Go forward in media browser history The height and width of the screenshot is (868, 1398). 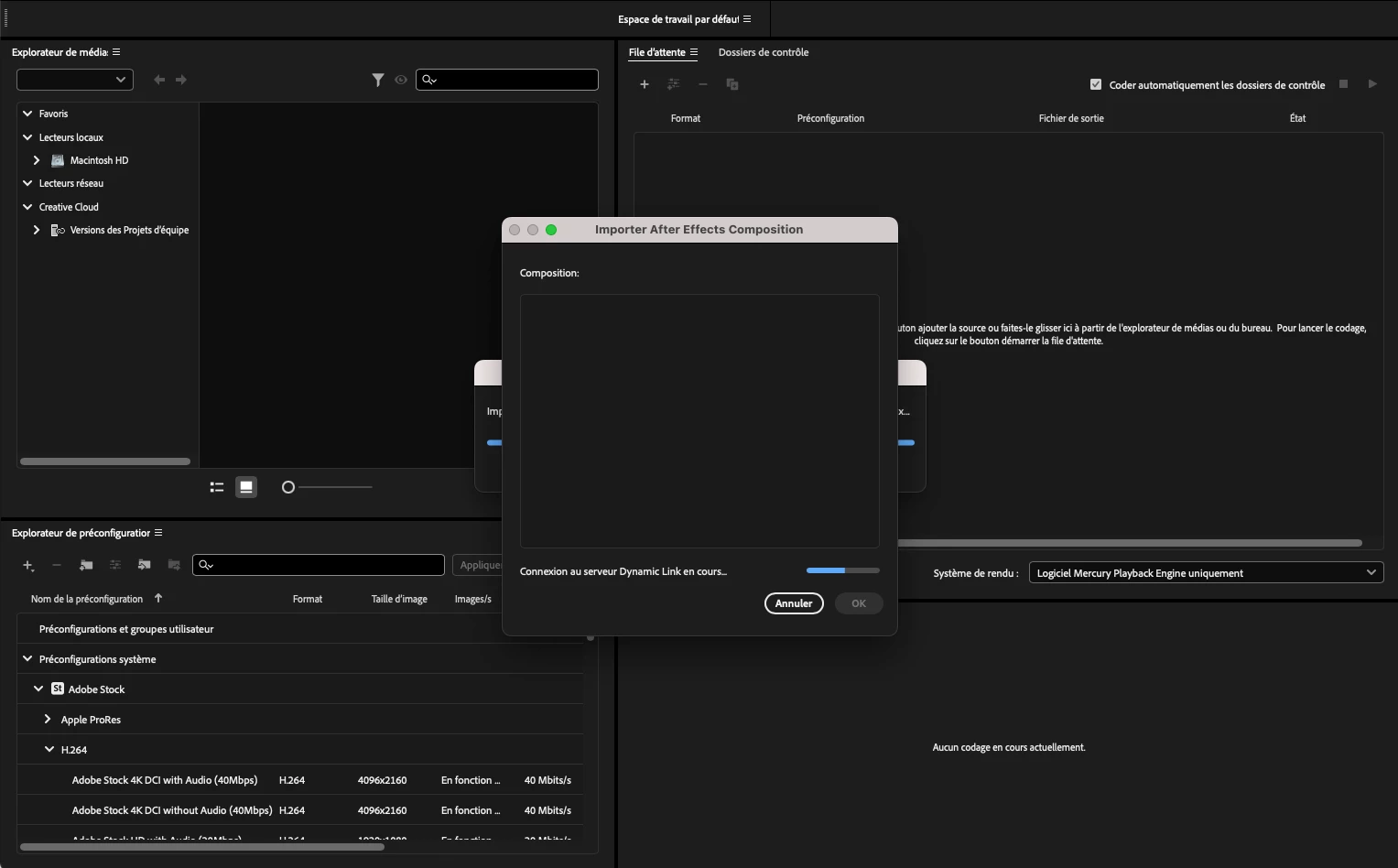[x=181, y=80]
